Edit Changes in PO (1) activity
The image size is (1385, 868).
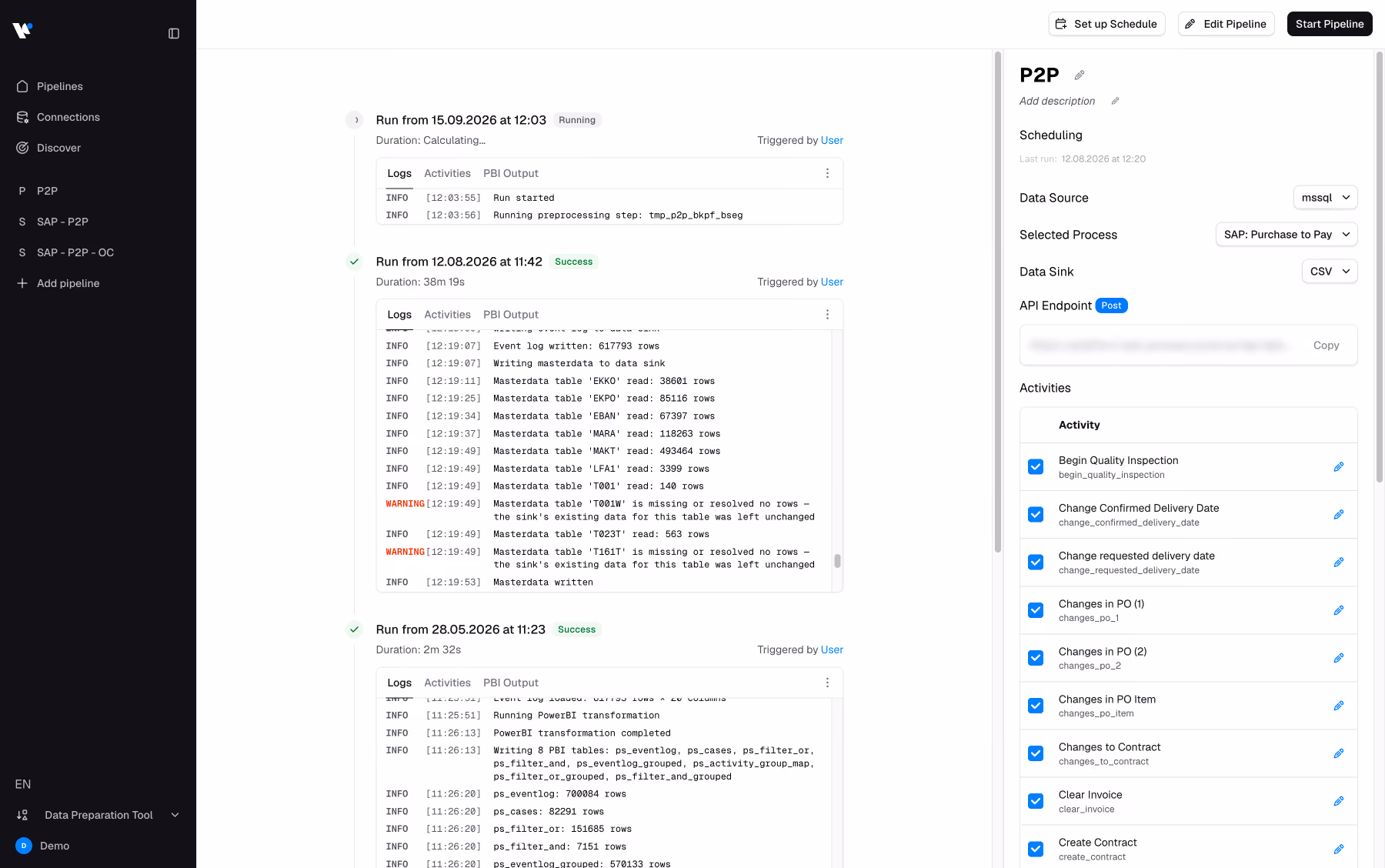(1339, 610)
